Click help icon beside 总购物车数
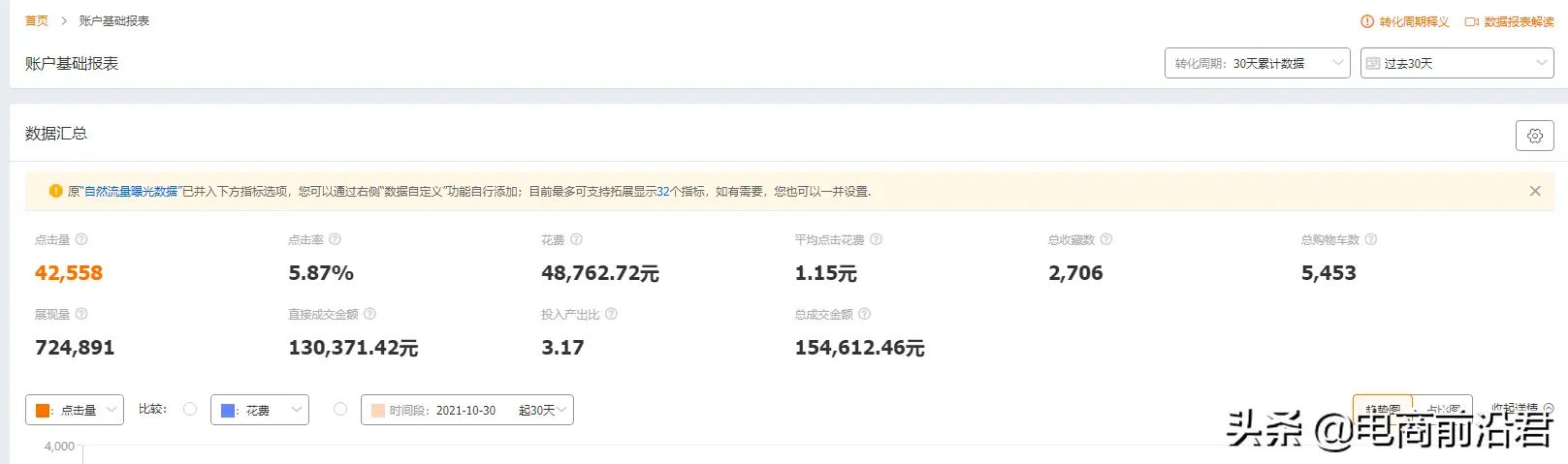The image size is (1568, 464). coord(1370,239)
